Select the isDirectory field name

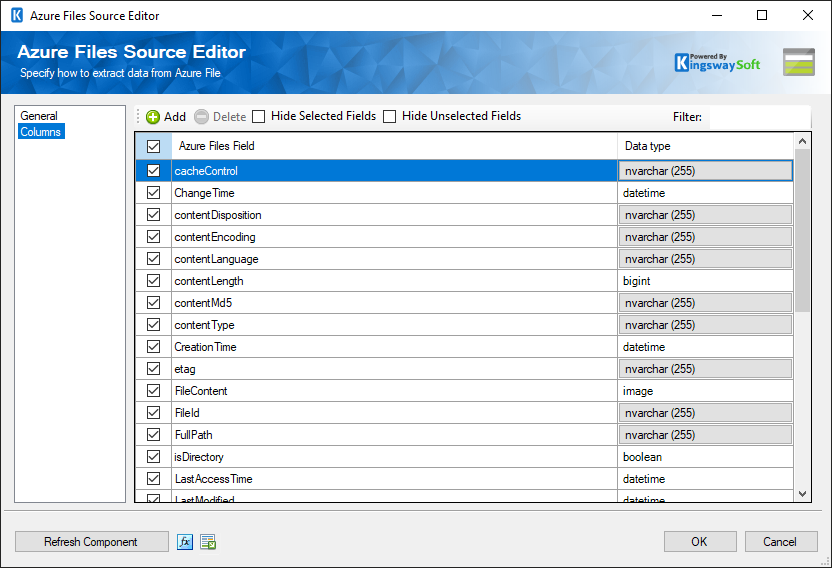tap(199, 457)
